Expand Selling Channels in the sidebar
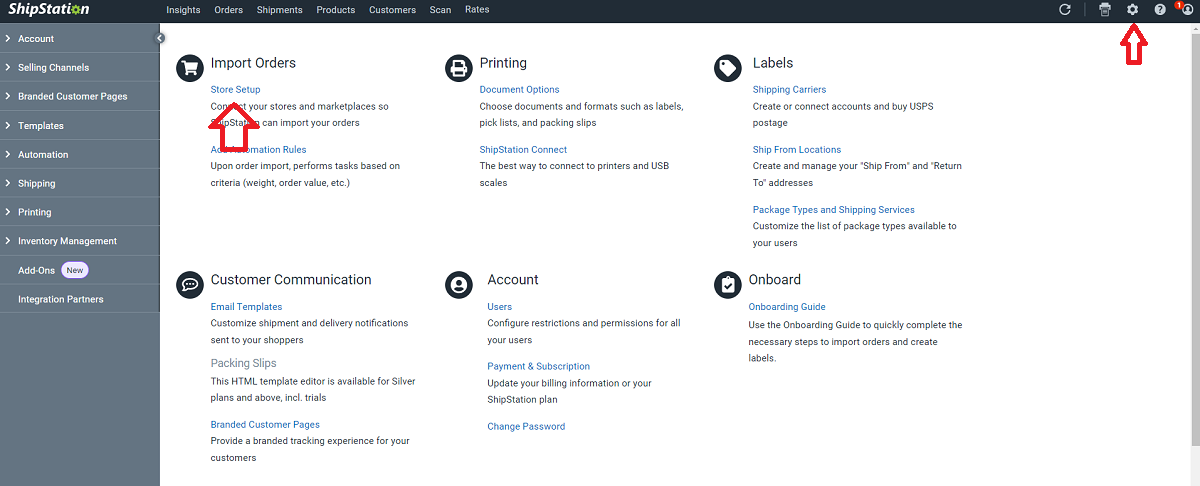 coord(80,68)
